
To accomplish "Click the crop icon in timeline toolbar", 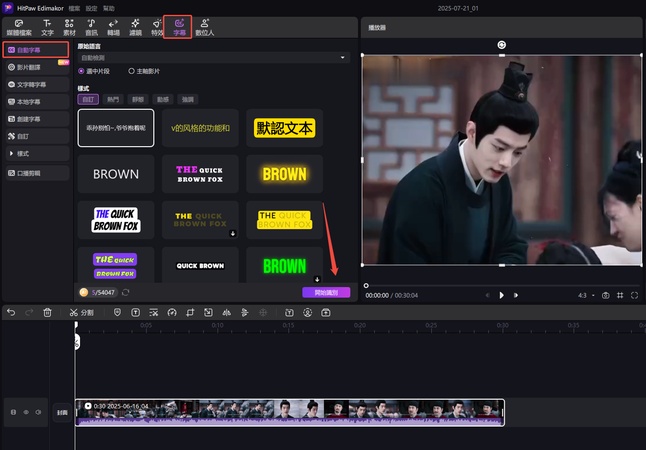I will point(190,312).
